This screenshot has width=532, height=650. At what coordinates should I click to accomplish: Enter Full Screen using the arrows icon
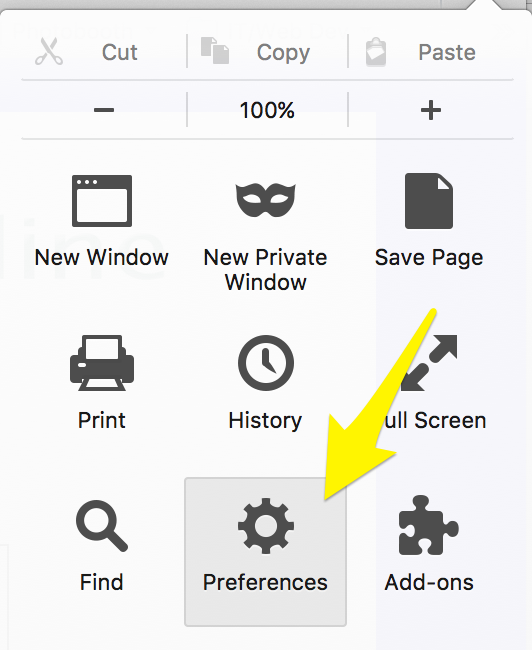coord(429,363)
